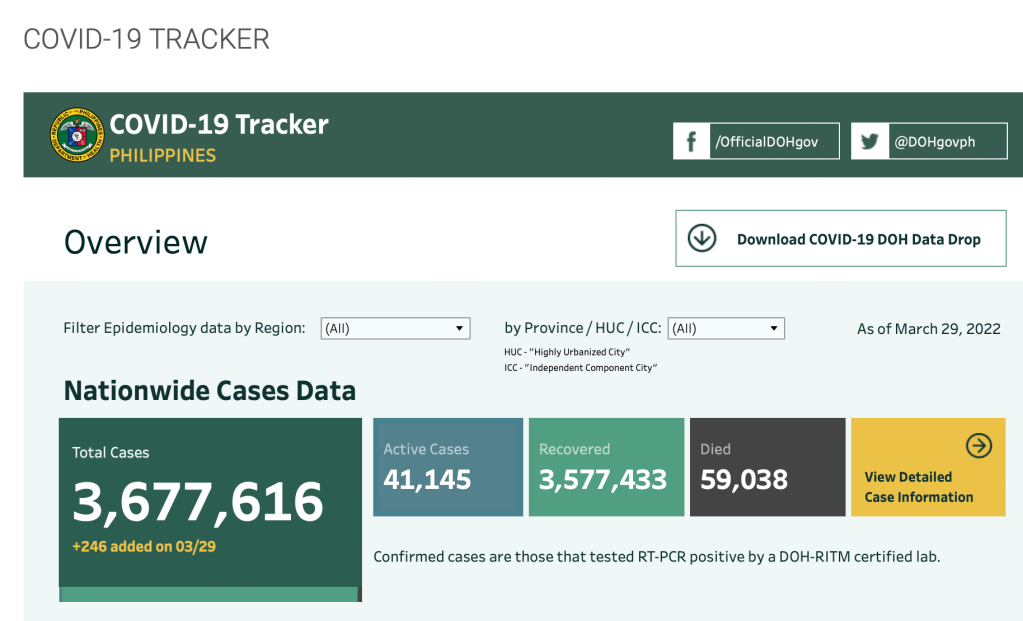This screenshot has height=621, width=1023.
Task: Click the COVID-19 Tracker banner title
Action: (218, 125)
